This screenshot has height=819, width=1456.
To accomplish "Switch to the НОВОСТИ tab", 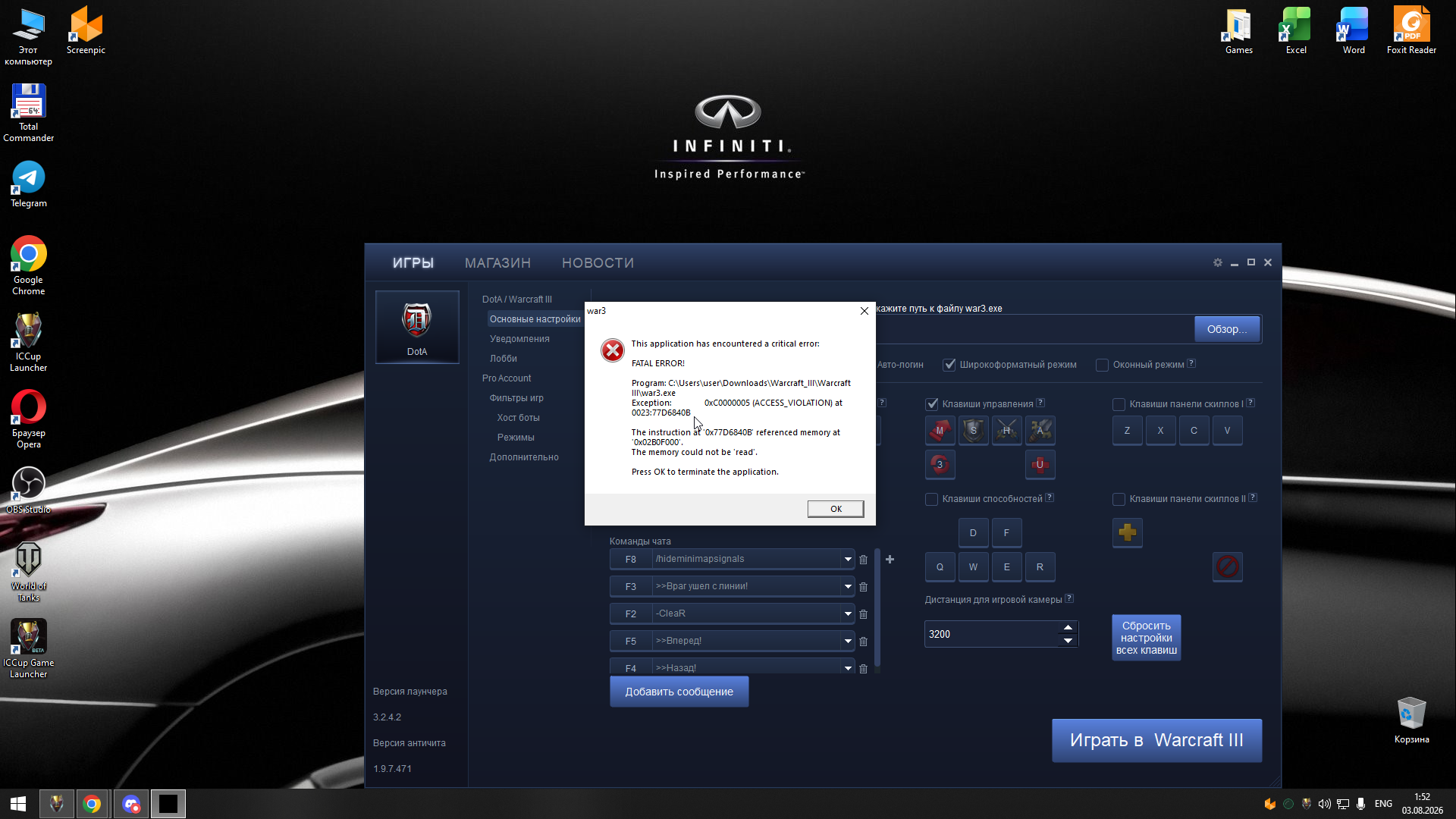I will click(598, 263).
